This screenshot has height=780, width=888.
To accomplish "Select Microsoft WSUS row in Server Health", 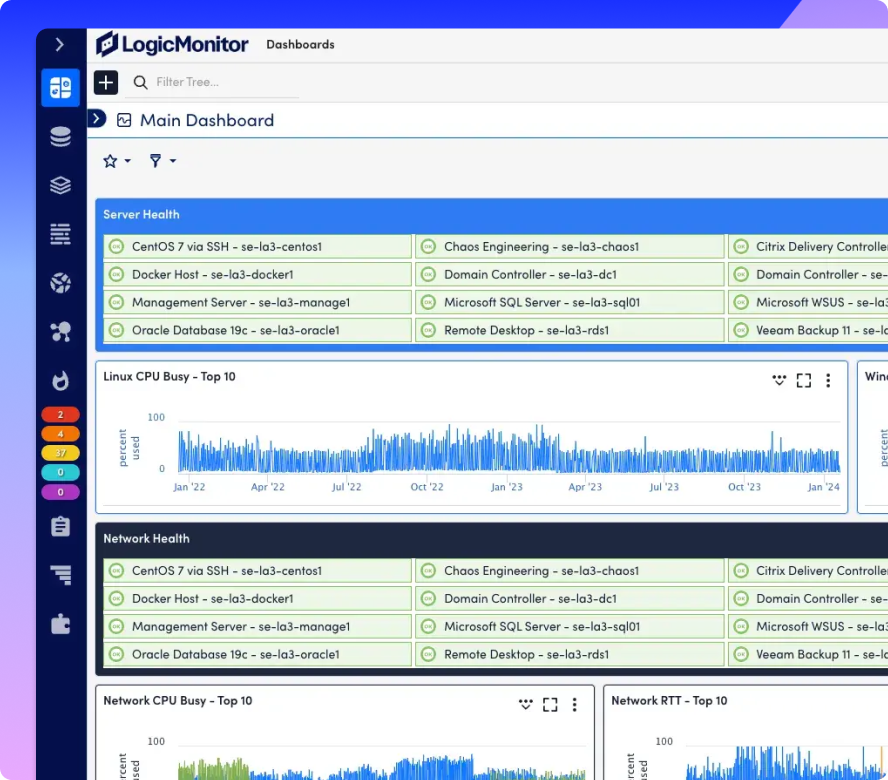I will 808,302.
